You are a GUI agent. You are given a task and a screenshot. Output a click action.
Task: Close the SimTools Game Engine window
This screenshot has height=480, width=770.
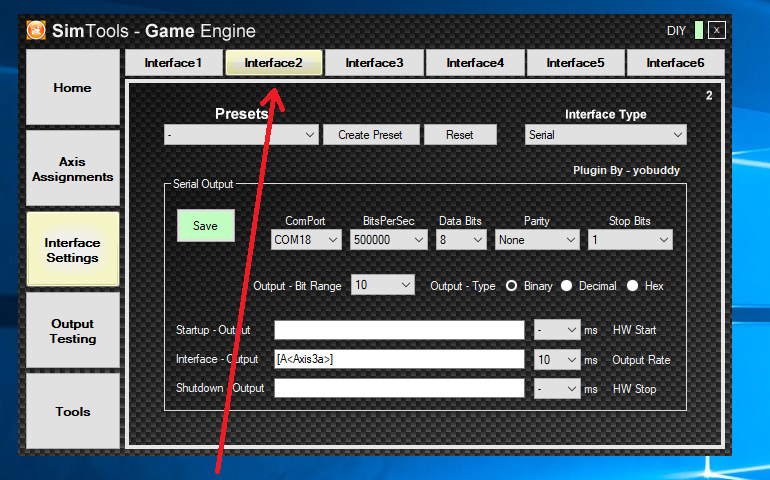pos(716,30)
